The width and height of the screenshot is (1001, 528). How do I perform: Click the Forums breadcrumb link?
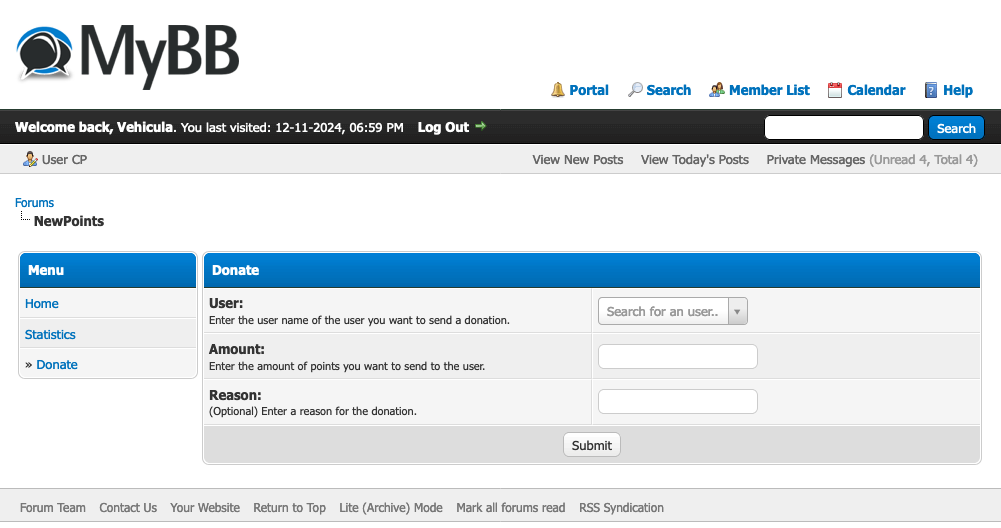click(34, 202)
